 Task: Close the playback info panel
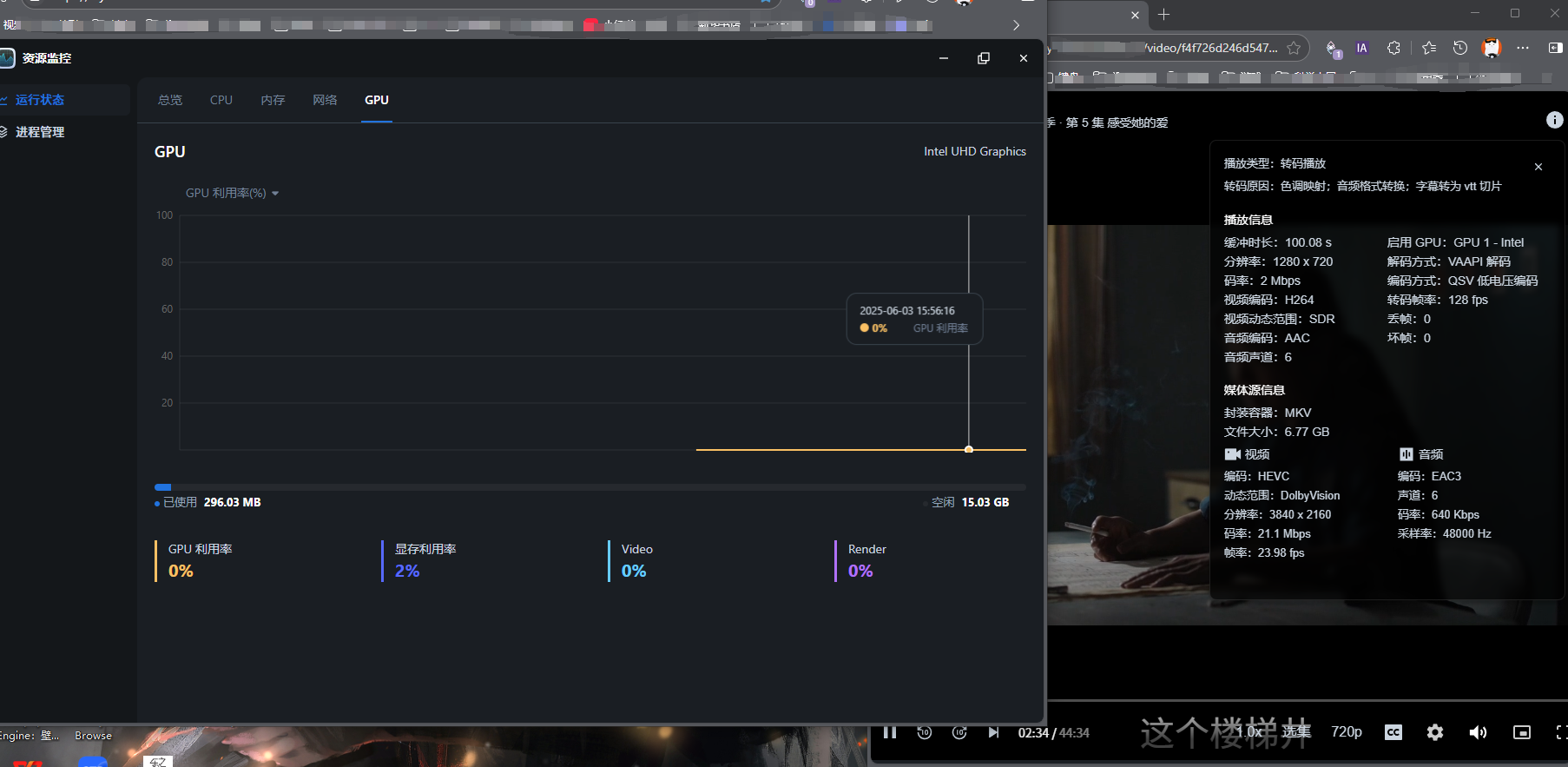pos(1538,167)
